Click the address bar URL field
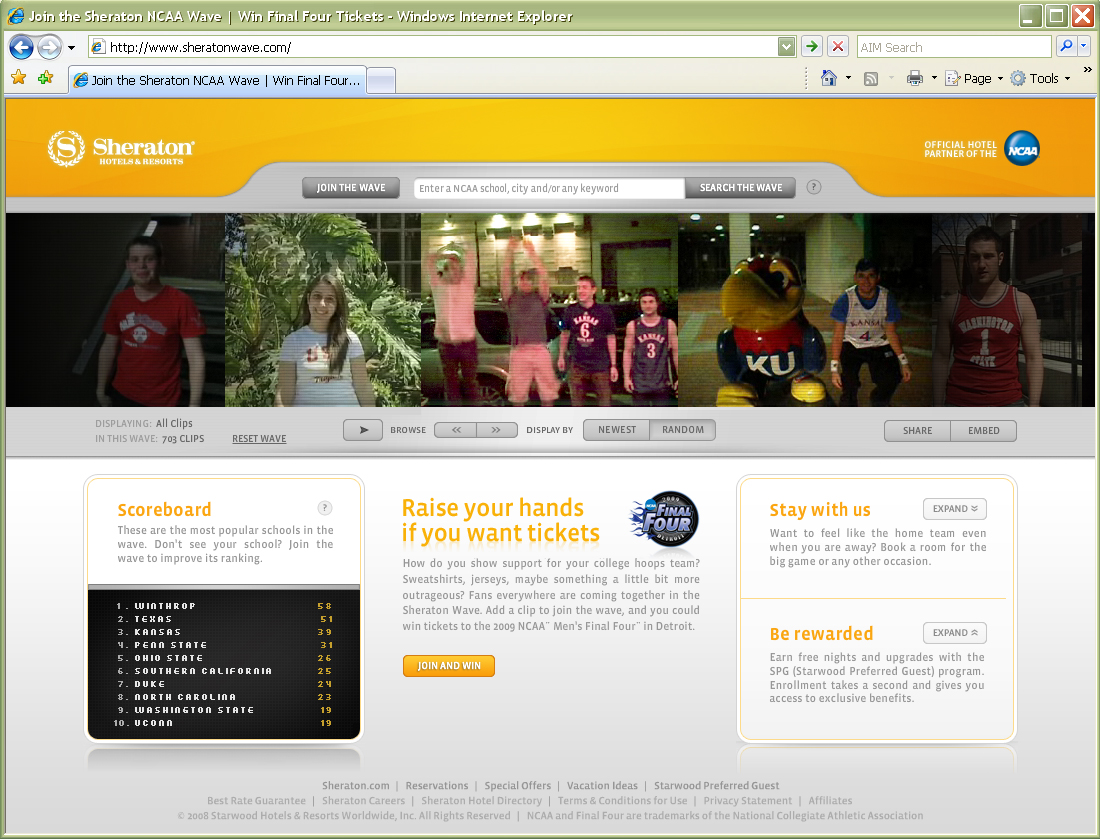 coord(433,47)
